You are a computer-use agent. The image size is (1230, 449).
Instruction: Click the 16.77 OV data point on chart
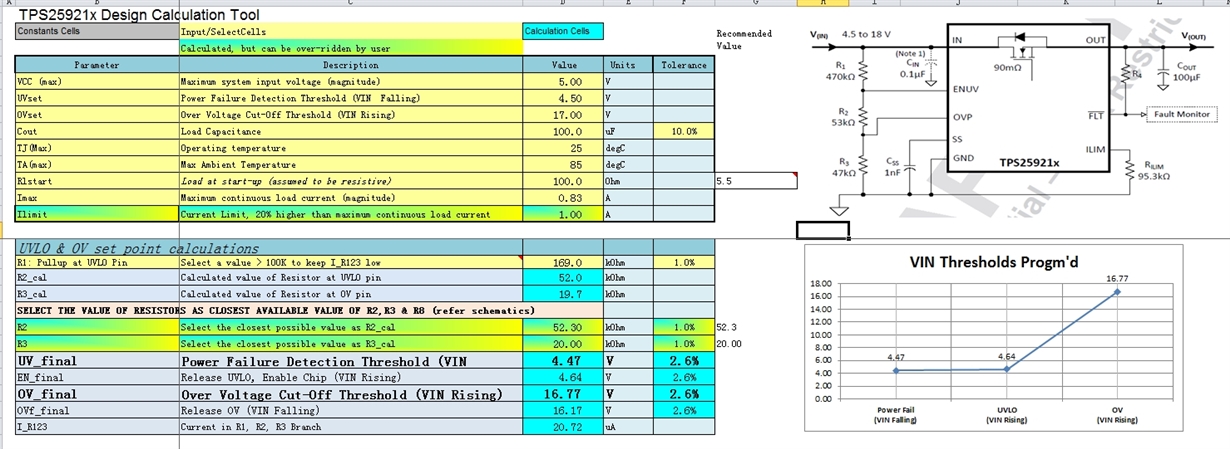[1117, 291]
